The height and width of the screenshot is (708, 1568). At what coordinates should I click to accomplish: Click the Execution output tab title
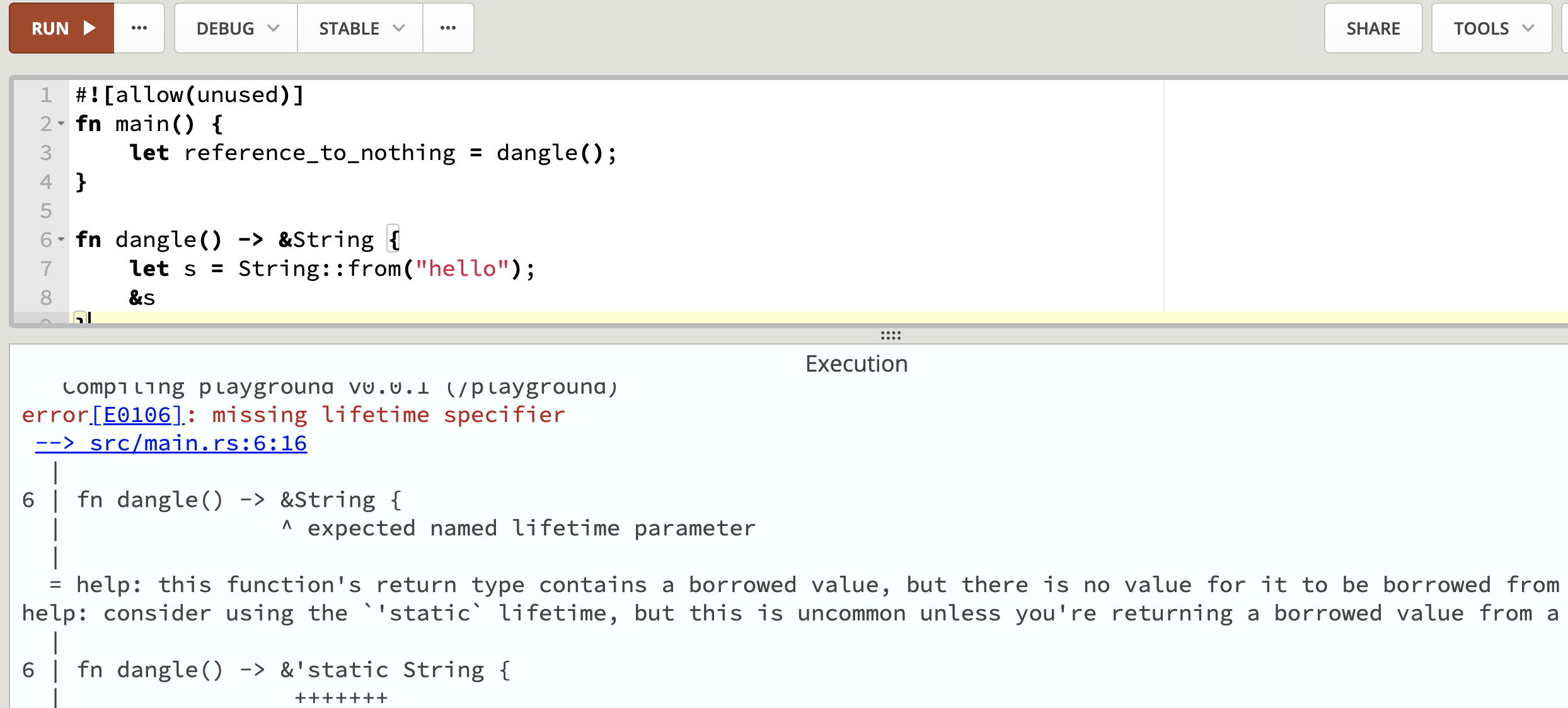coord(856,364)
